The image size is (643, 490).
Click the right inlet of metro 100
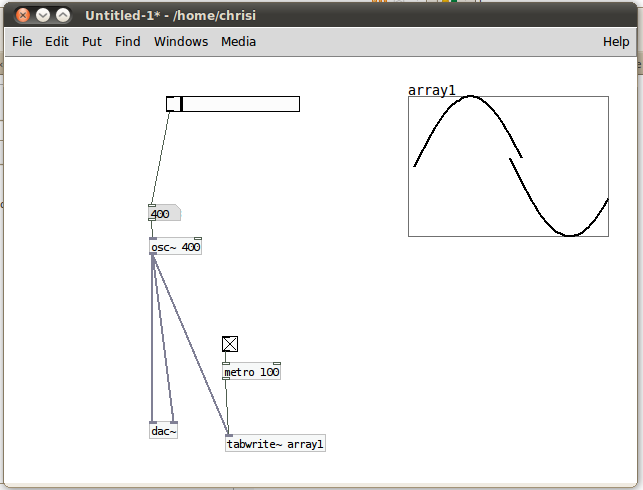tap(277, 363)
